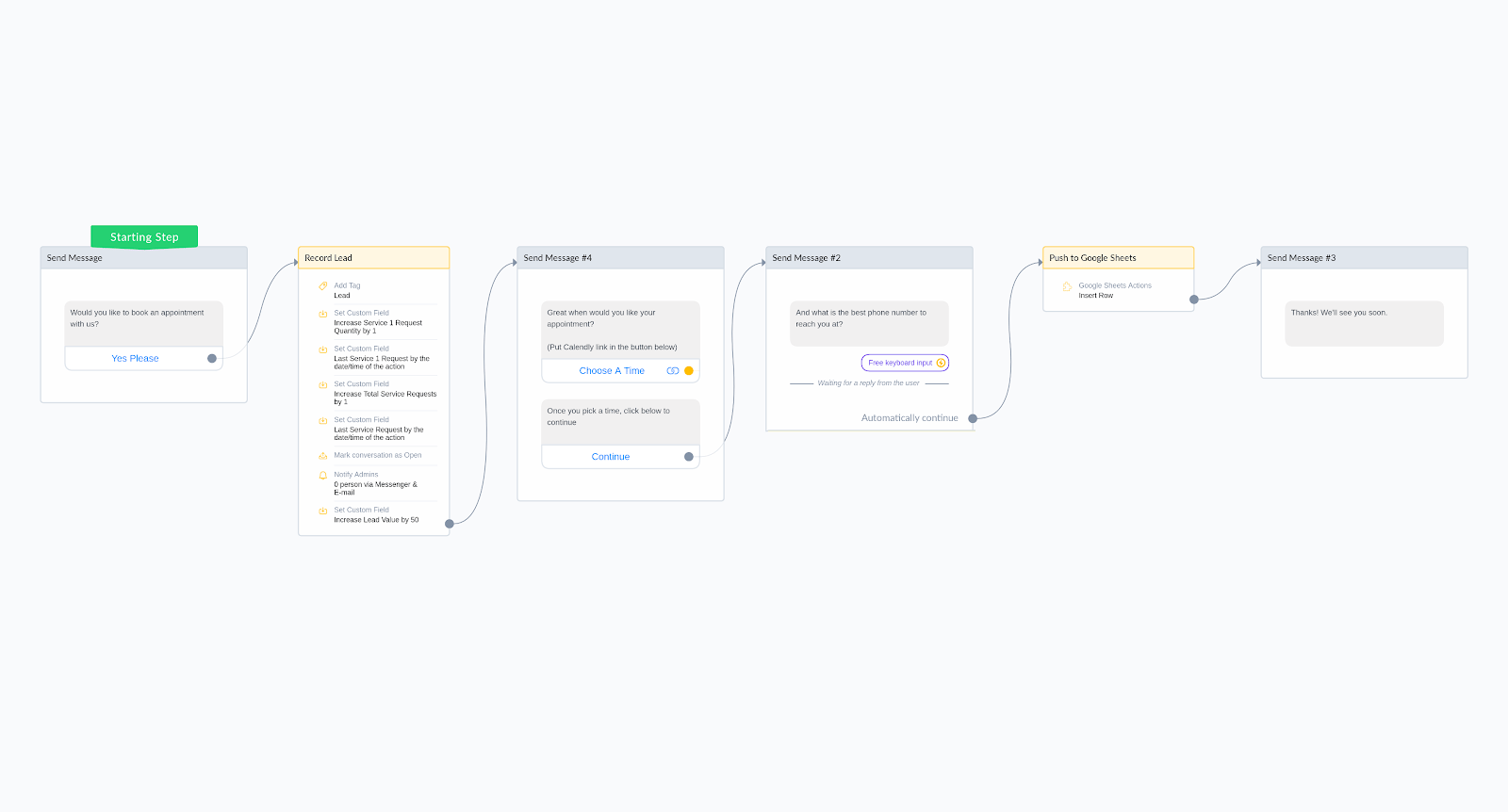Click 'Increase Service 1 Request Quantity by 1' text
1508x812 pixels.
[x=378, y=327]
